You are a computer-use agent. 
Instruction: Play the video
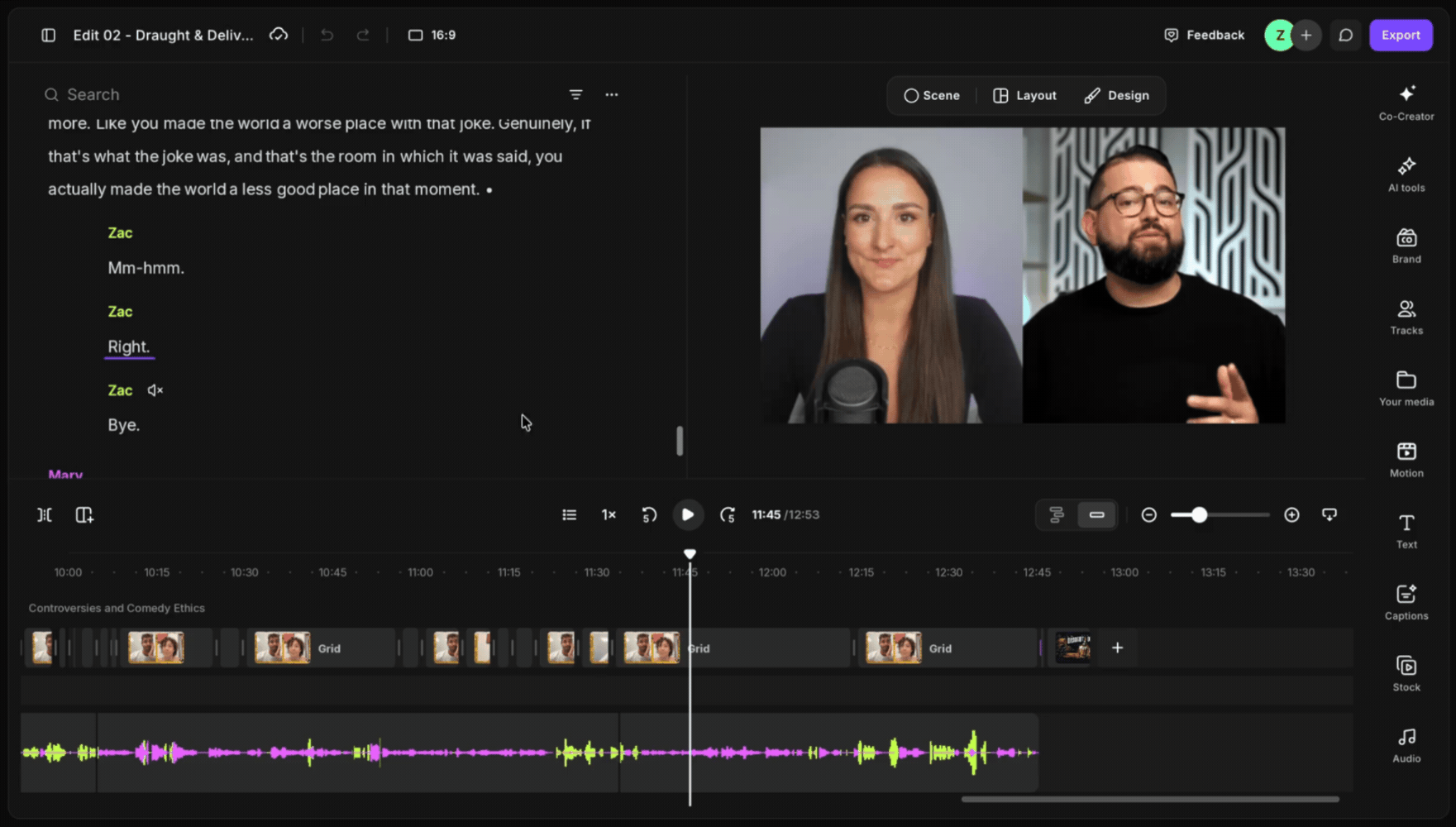pyautogui.click(x=687, y=514)
